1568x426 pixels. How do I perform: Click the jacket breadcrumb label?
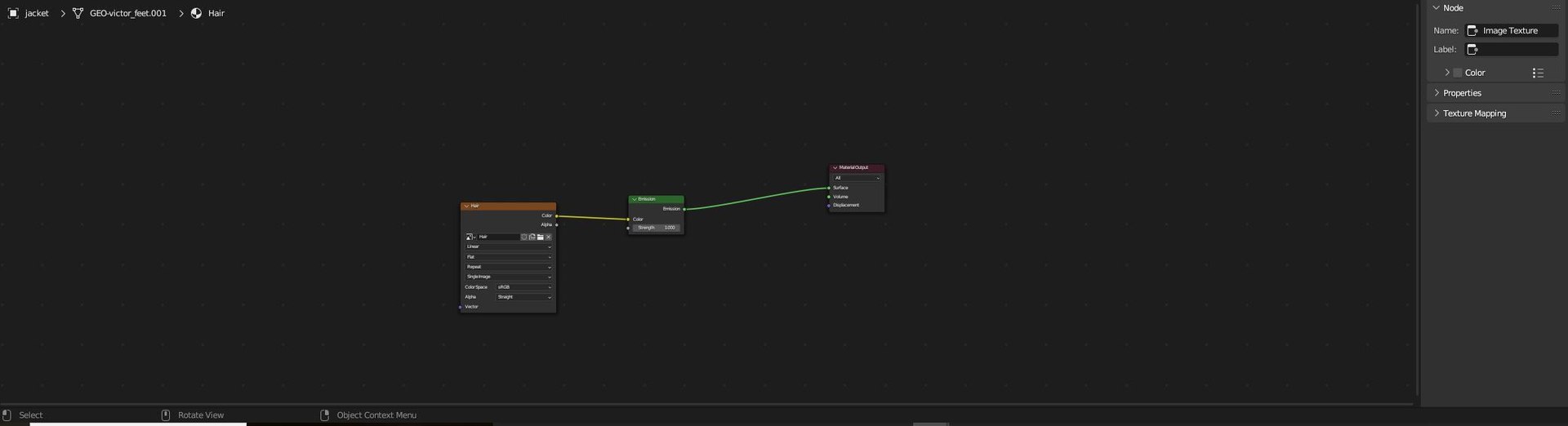(x=37, y=13)
